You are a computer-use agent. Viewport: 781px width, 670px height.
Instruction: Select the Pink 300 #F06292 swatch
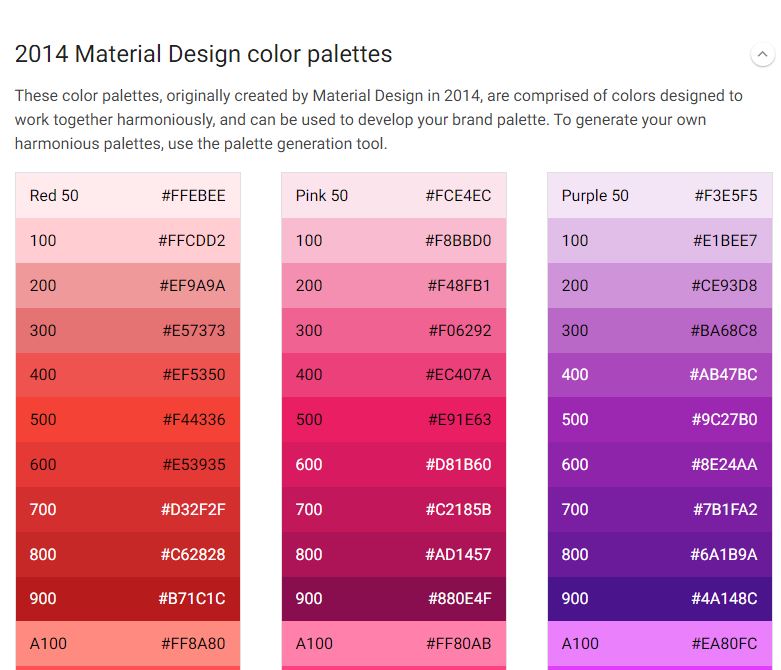coord(394,330)
